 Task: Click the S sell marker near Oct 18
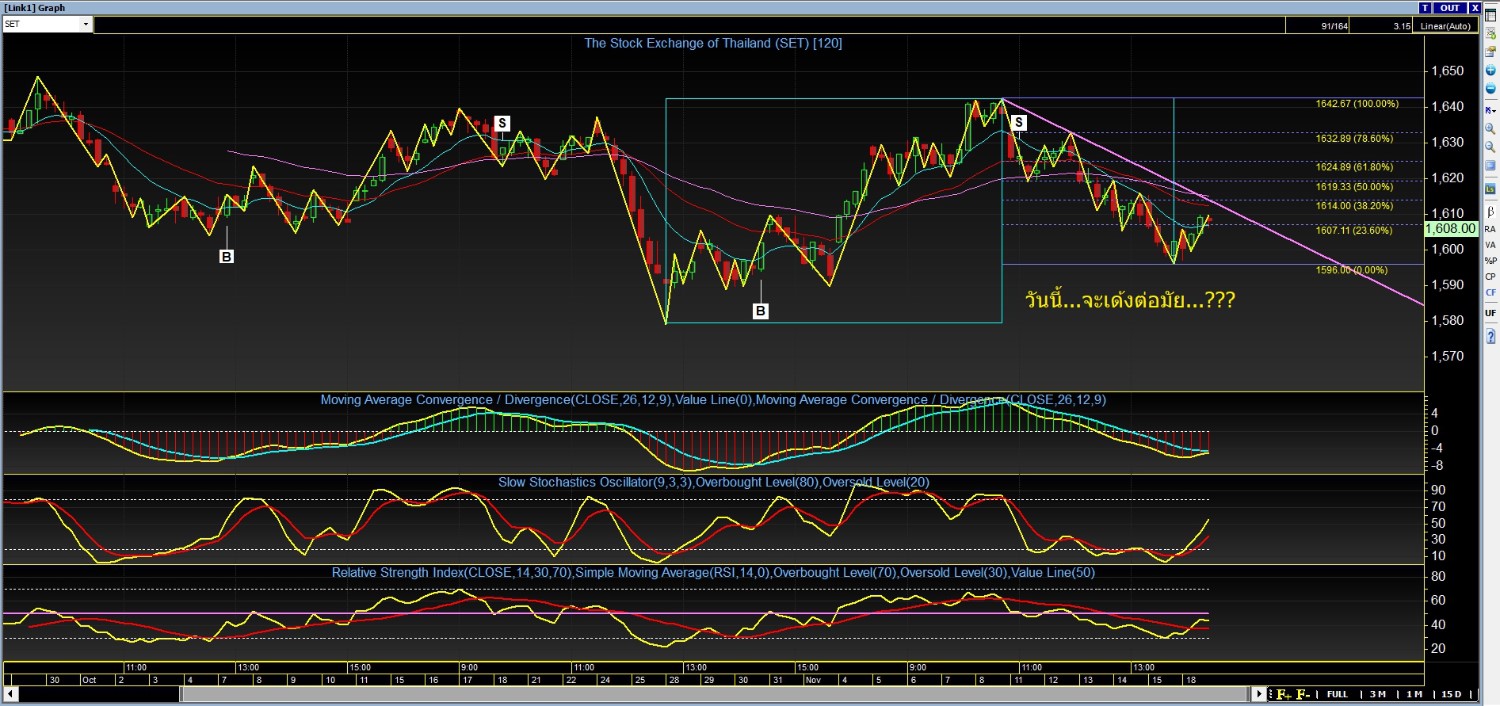(x=502, y=123)
